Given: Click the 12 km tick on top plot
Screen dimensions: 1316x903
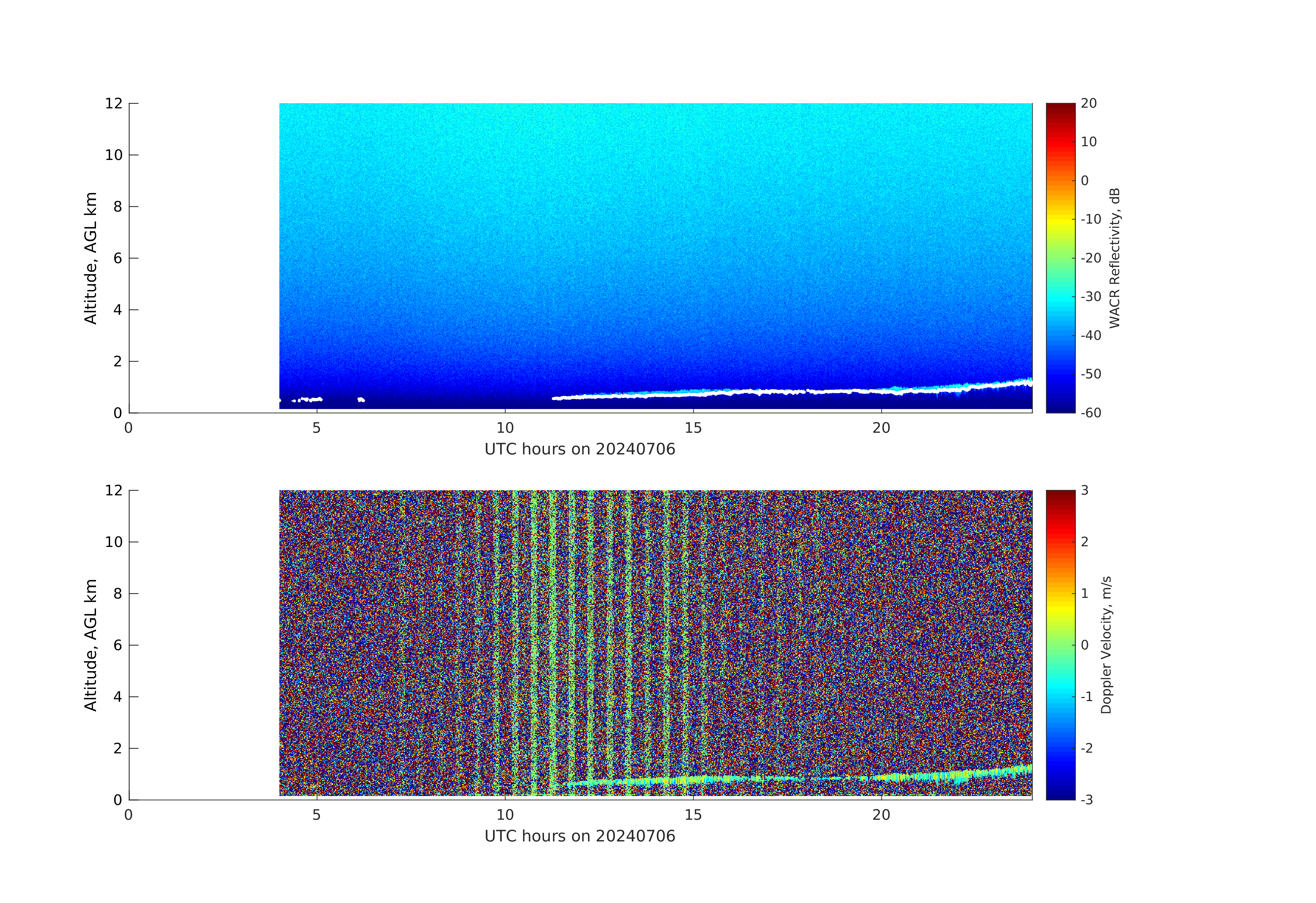Looking at the screenshot, I should (x=114, y=104).
